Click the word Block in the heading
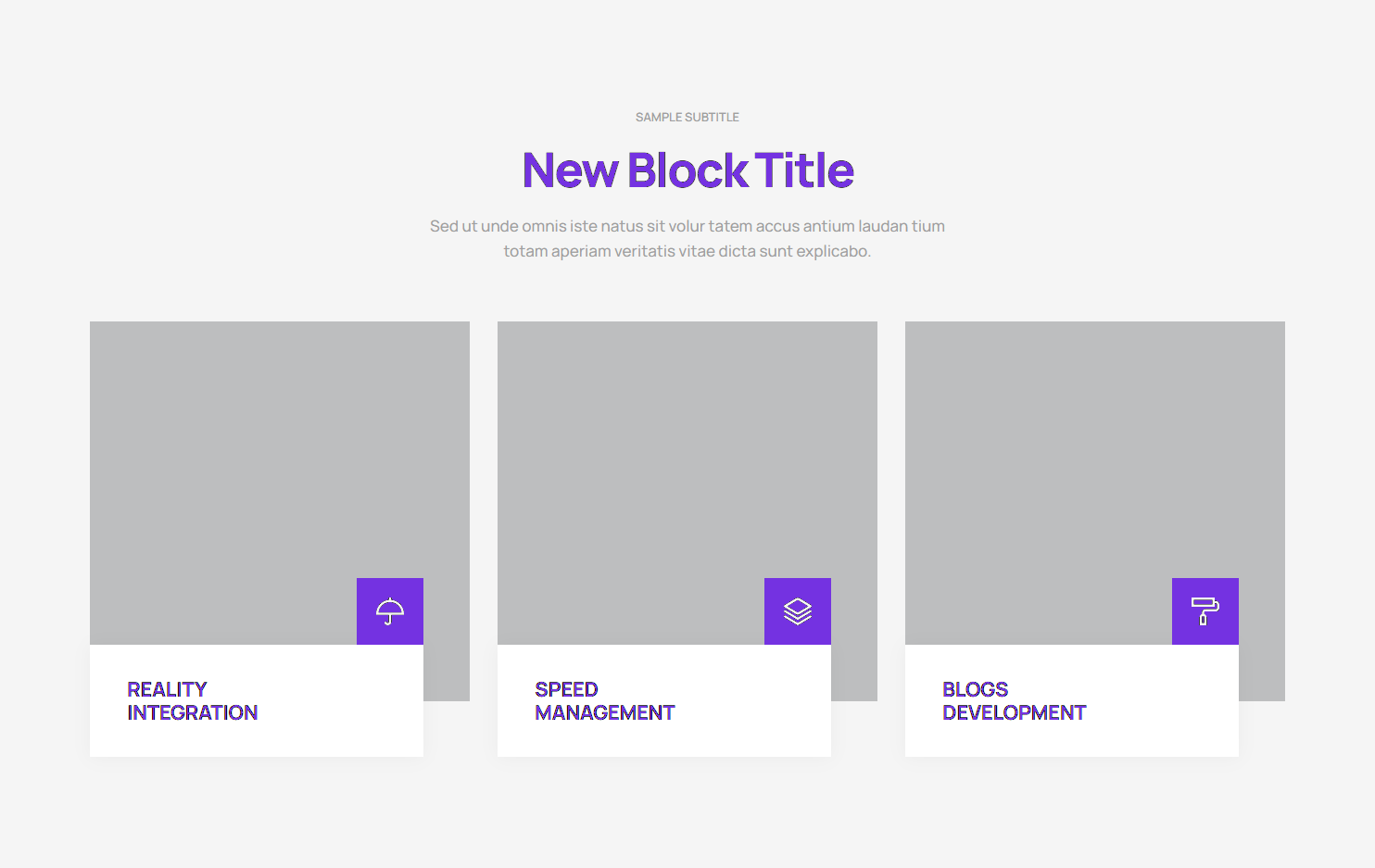The height and width of the screenshot is (868, 1375). pos(687,170)
